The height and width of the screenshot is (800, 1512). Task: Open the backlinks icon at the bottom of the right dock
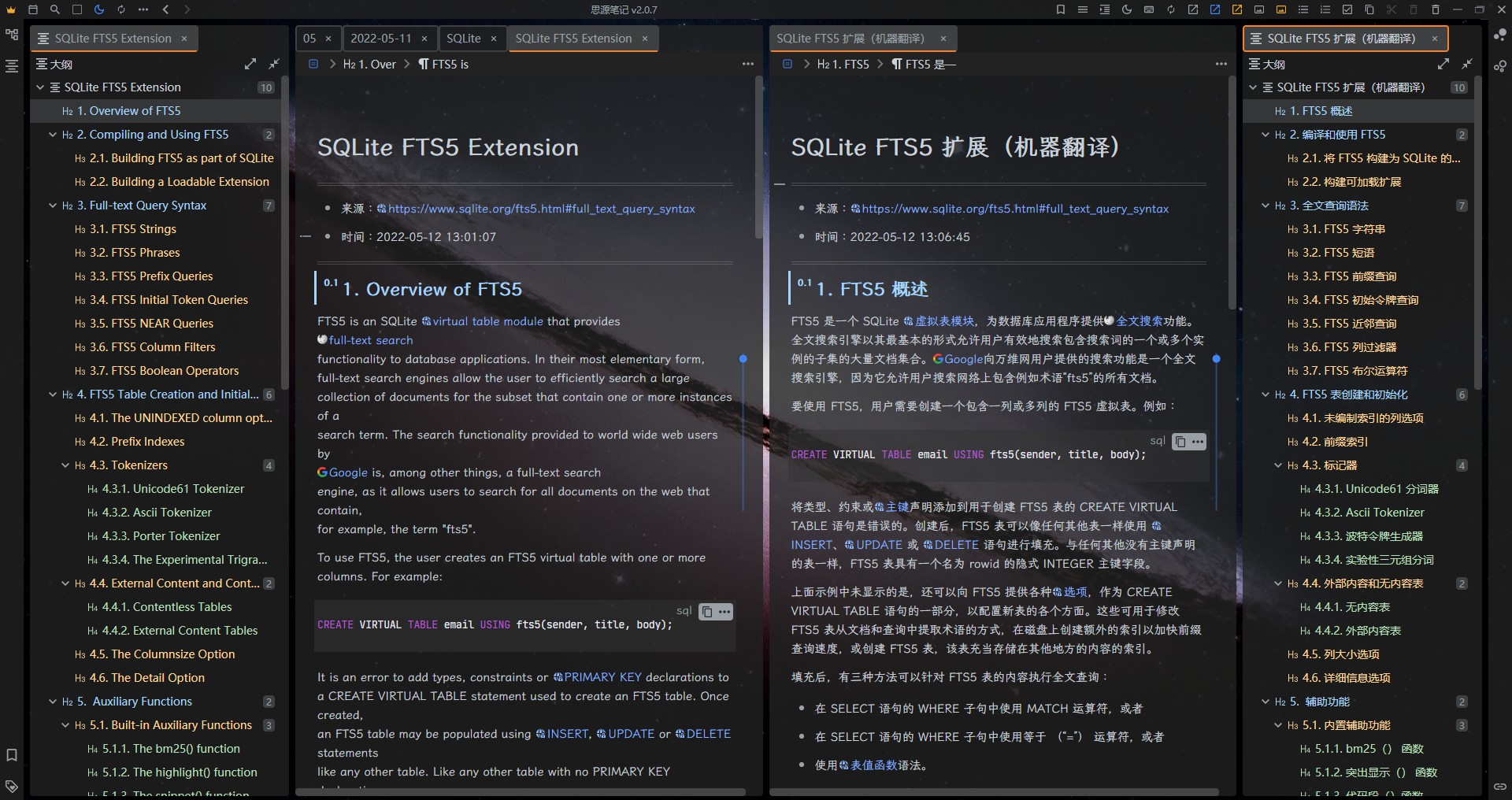[x=1500, y=786]
